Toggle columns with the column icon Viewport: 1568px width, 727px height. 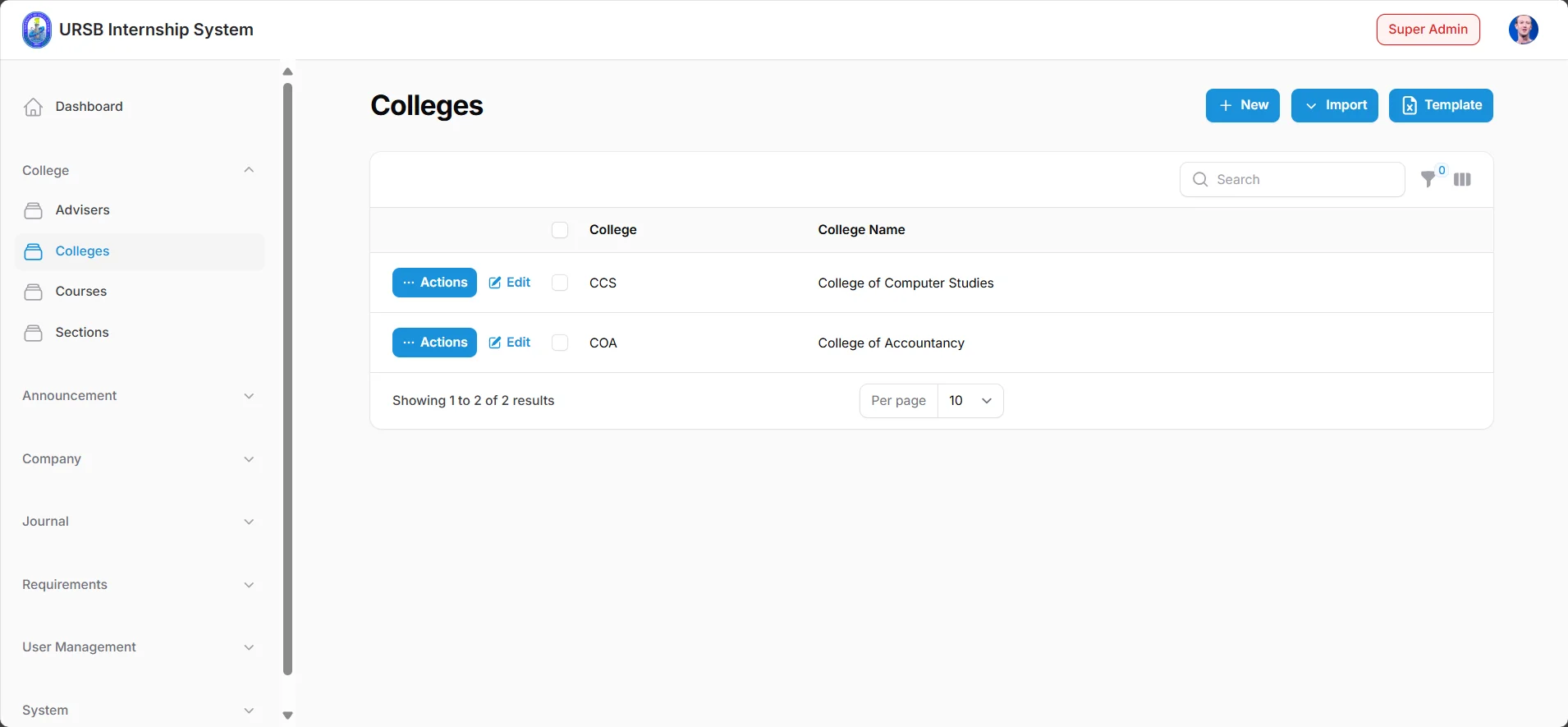(x=1462, y=179)
